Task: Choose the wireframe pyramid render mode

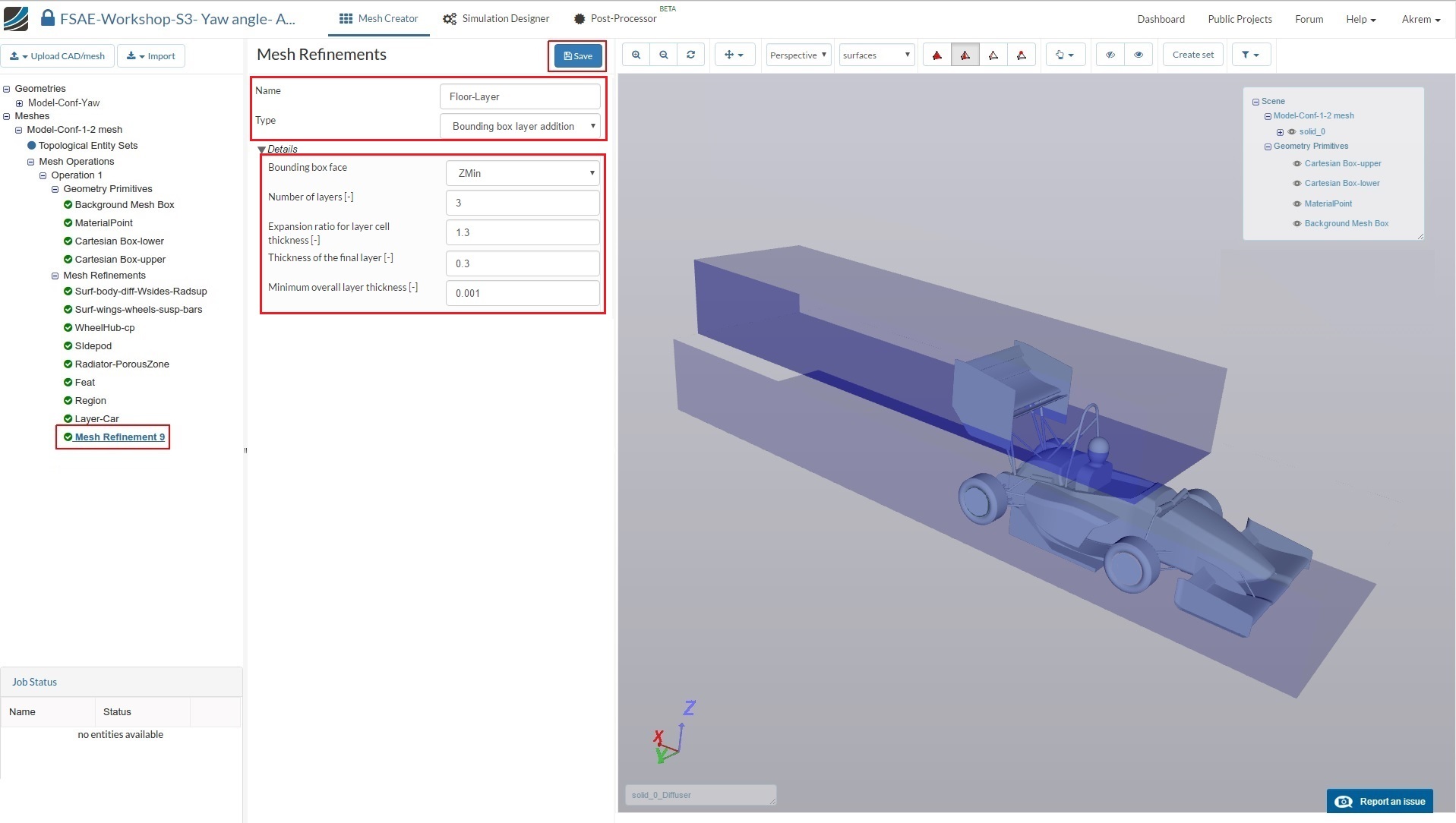Action: click(x=993, y=55)
